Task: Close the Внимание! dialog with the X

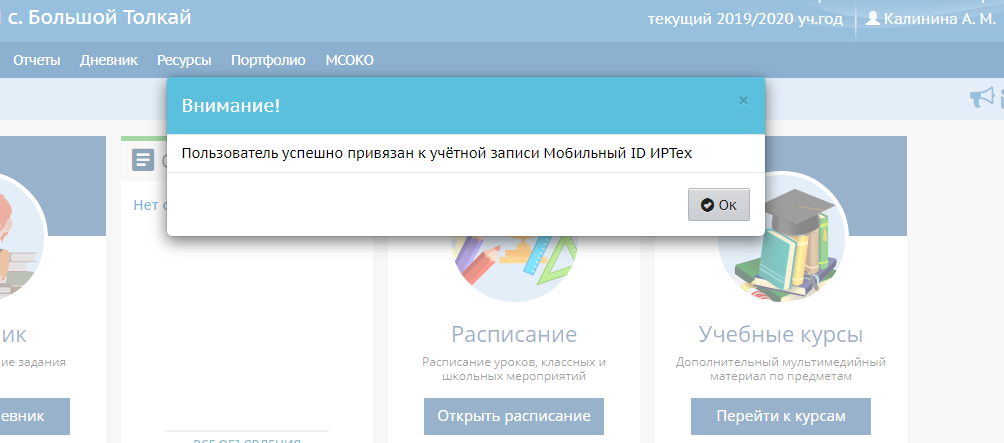Action: (x=743, y=101)
